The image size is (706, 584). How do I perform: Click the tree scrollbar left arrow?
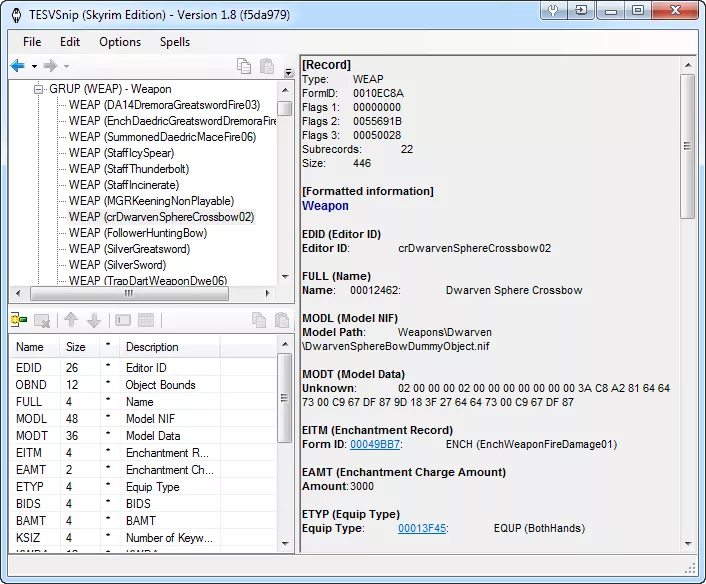18,294
